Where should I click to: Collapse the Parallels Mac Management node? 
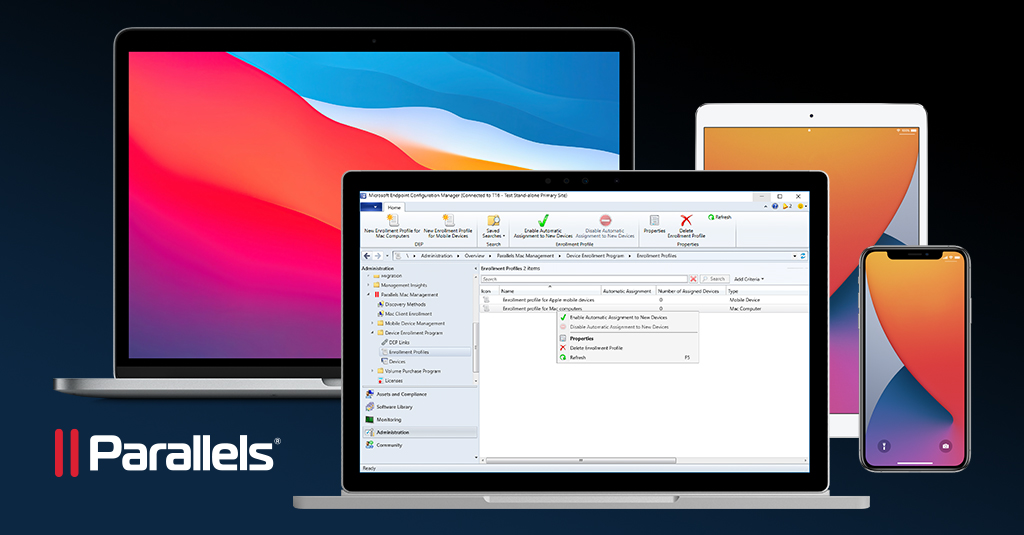(369, 295)
